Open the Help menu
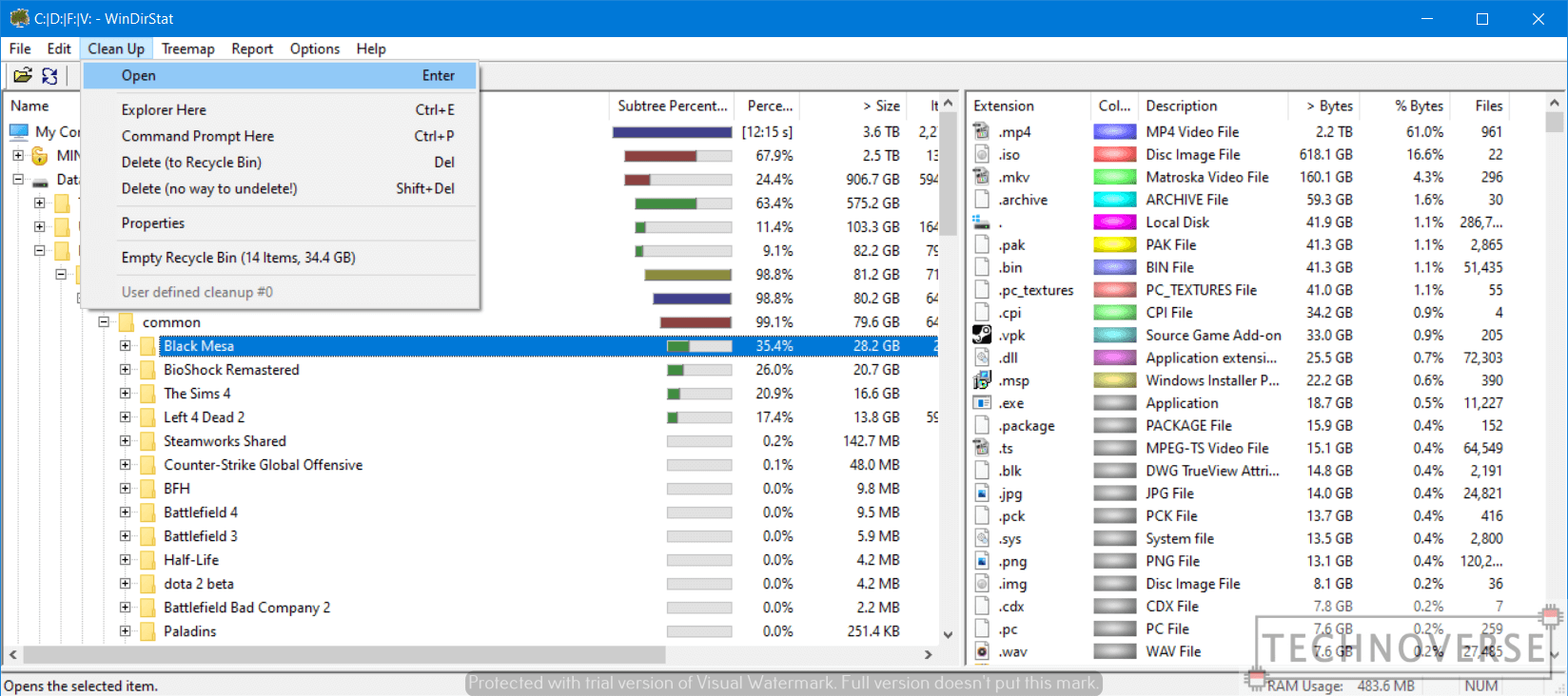 click(371, 48)
